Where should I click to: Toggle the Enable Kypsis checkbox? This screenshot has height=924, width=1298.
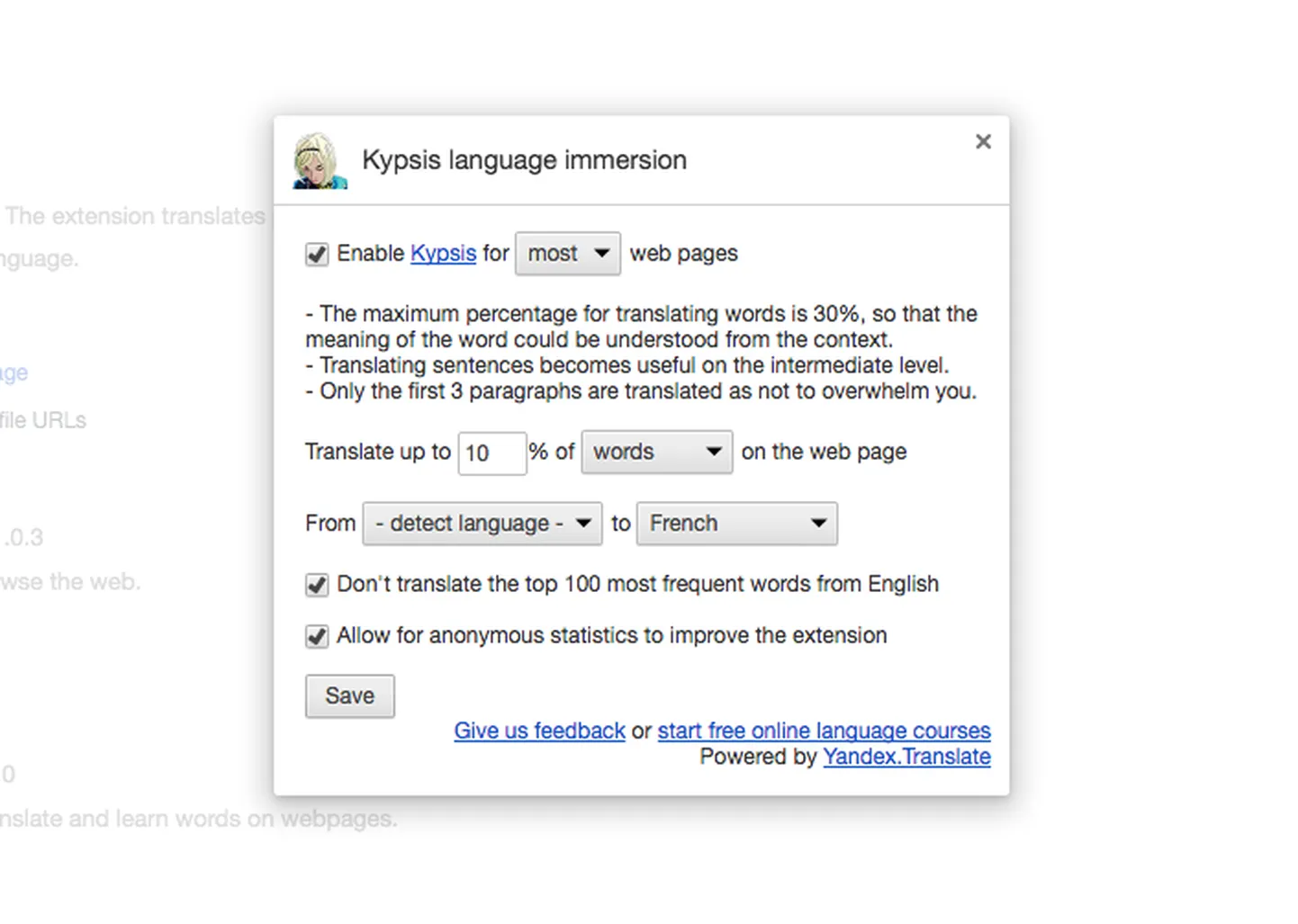pyautogui.click(x=317, y=254)
